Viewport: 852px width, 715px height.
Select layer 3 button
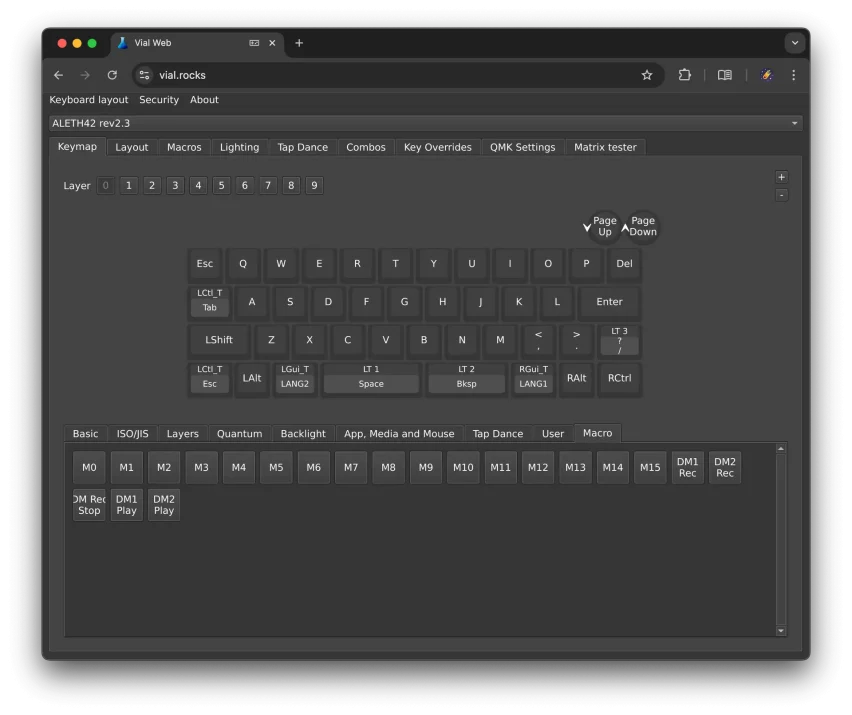tap(175, 185)
